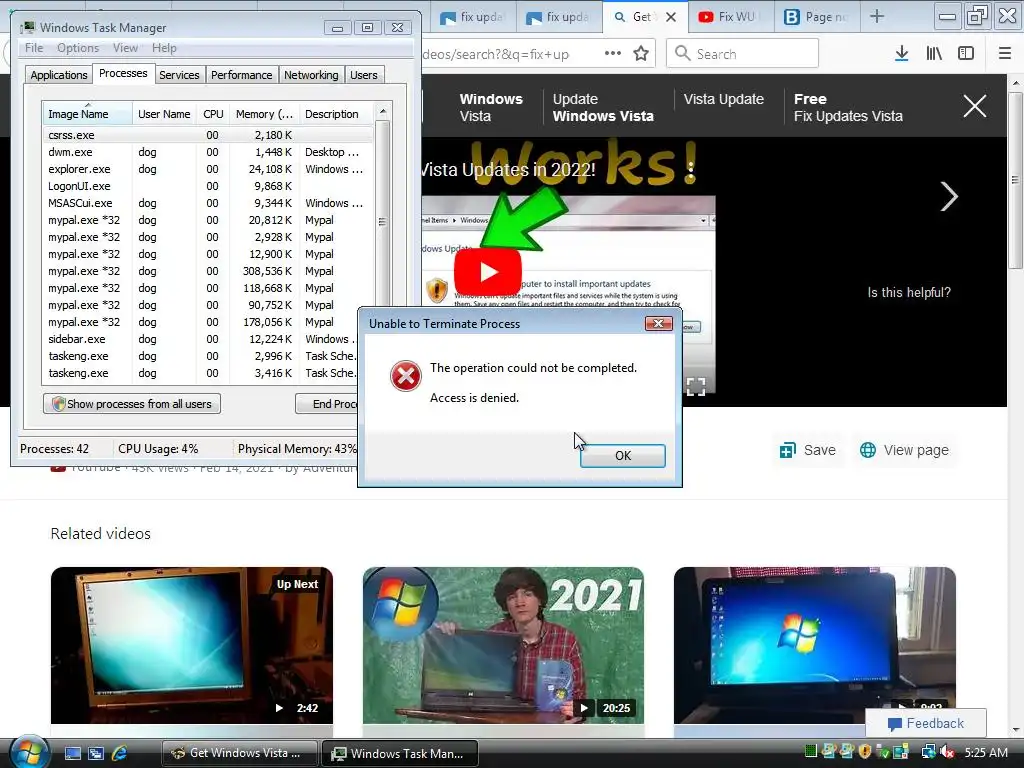Select the dwm.exe process row
The height and width of the screenshot is (768, 1024).
click(208, 152)
